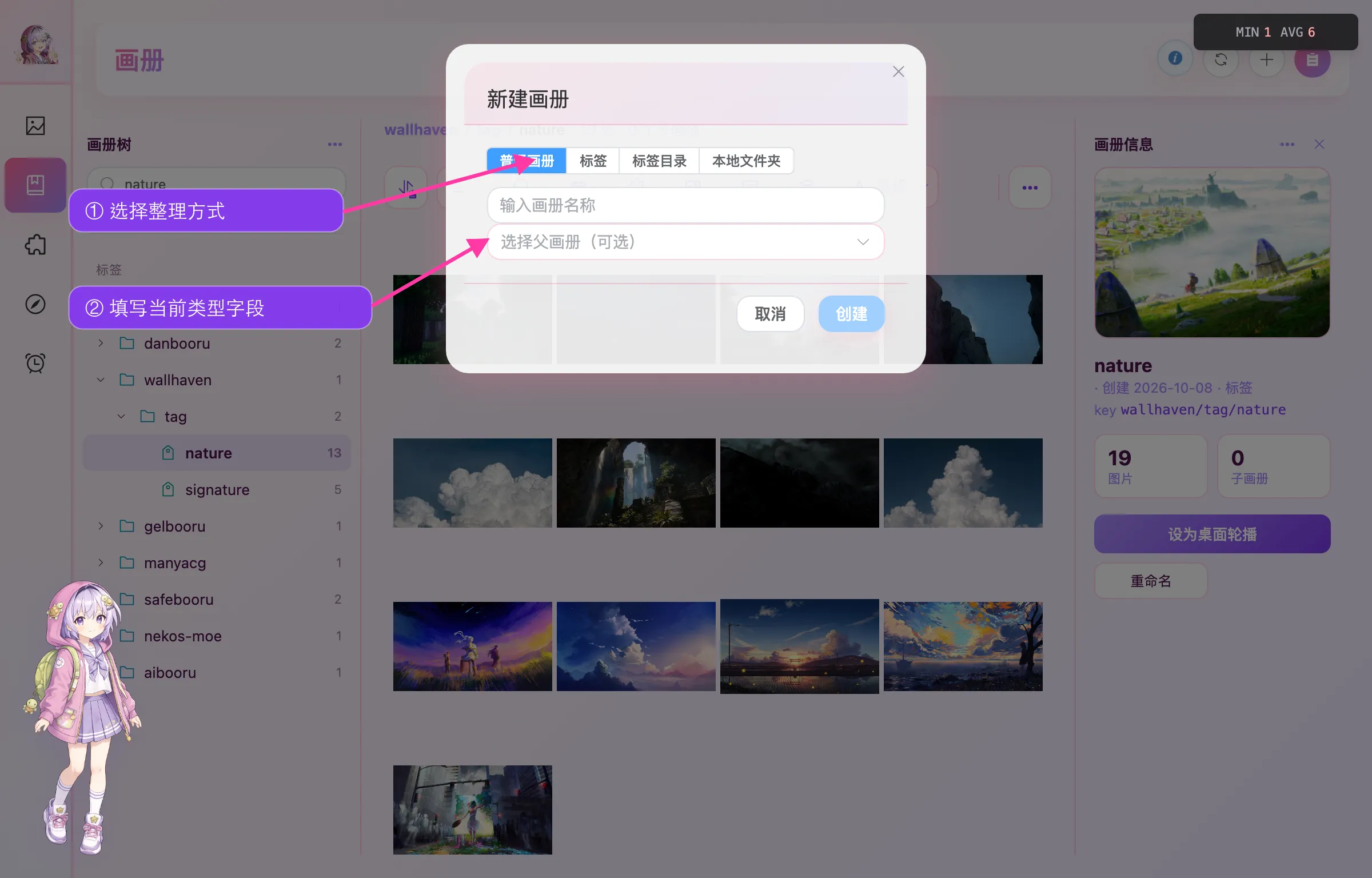Open the painted sunset tree thumbnail

[x=963, y=646]
